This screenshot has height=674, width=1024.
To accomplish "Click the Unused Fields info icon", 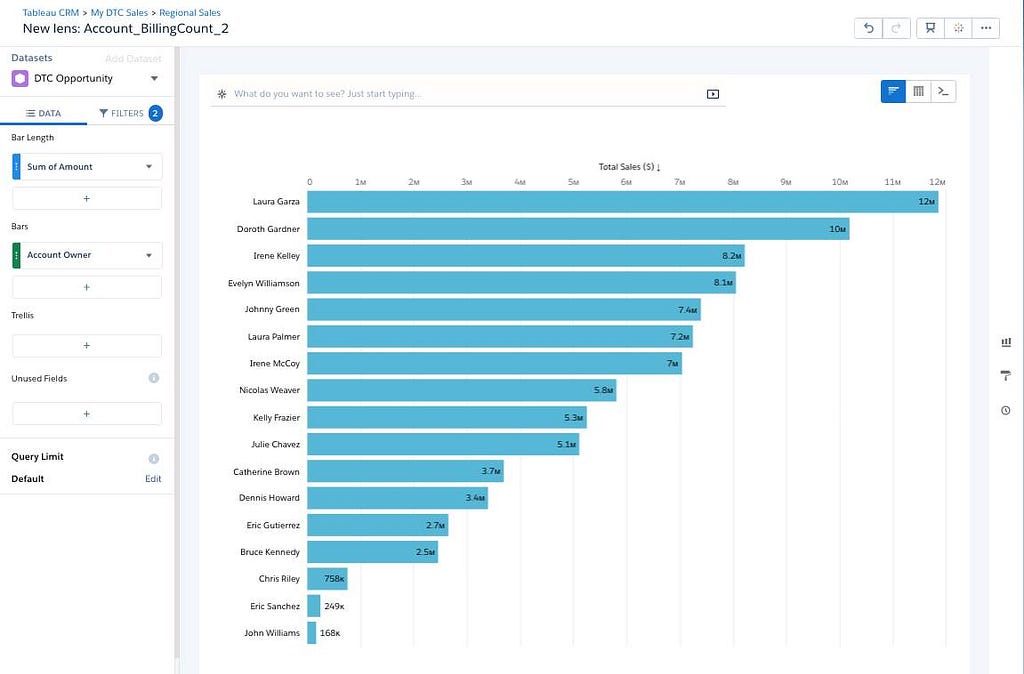I will 153,378.
